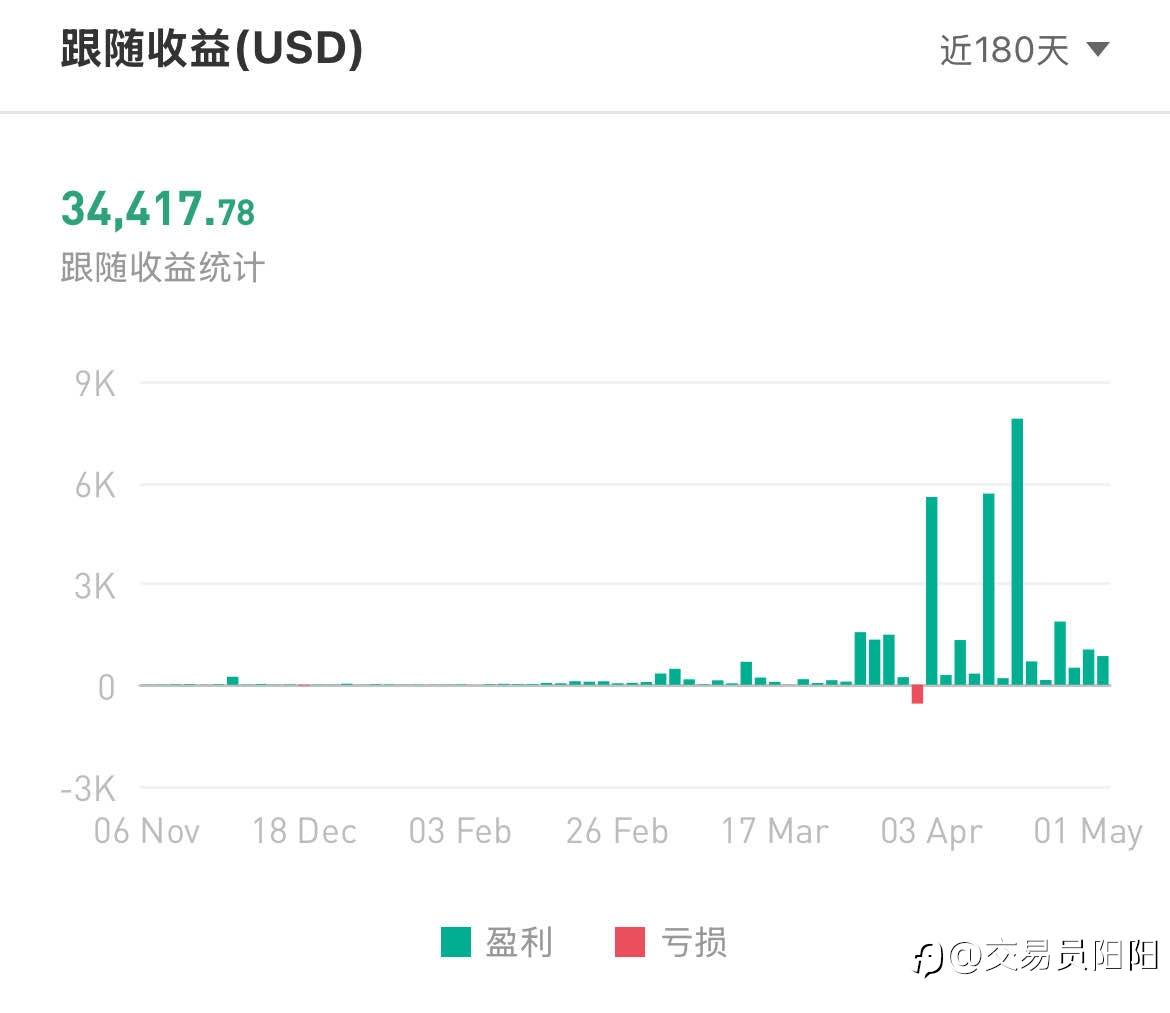The width and height of the screenshot is (1170, 1013).
Task: Toggle the green 盈利 legend swatch
Action: coord(456,941)
